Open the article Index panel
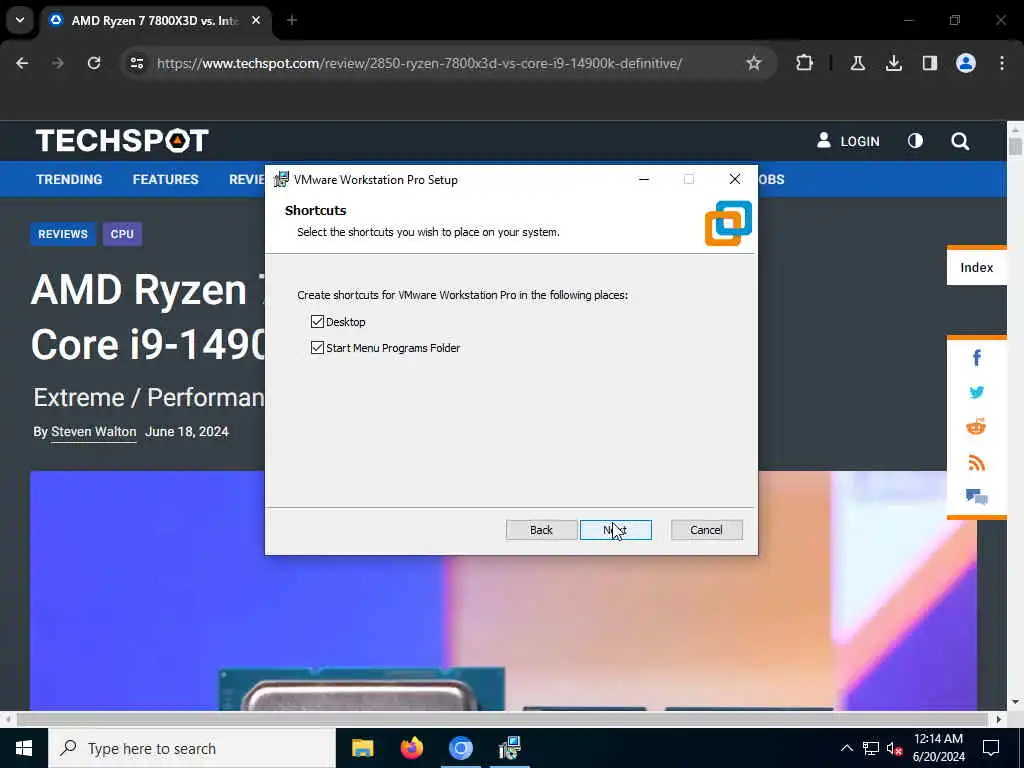This screenshot has width=1024, height=768. point(976,267)
